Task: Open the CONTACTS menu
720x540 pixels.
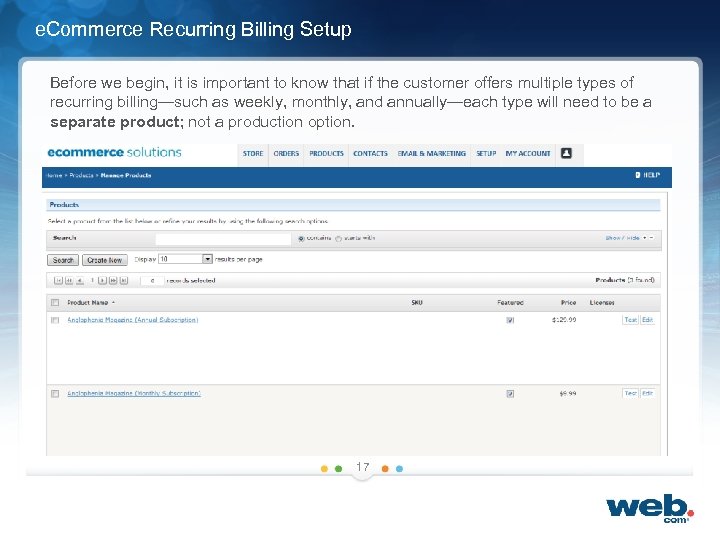Action: [371, 153]
